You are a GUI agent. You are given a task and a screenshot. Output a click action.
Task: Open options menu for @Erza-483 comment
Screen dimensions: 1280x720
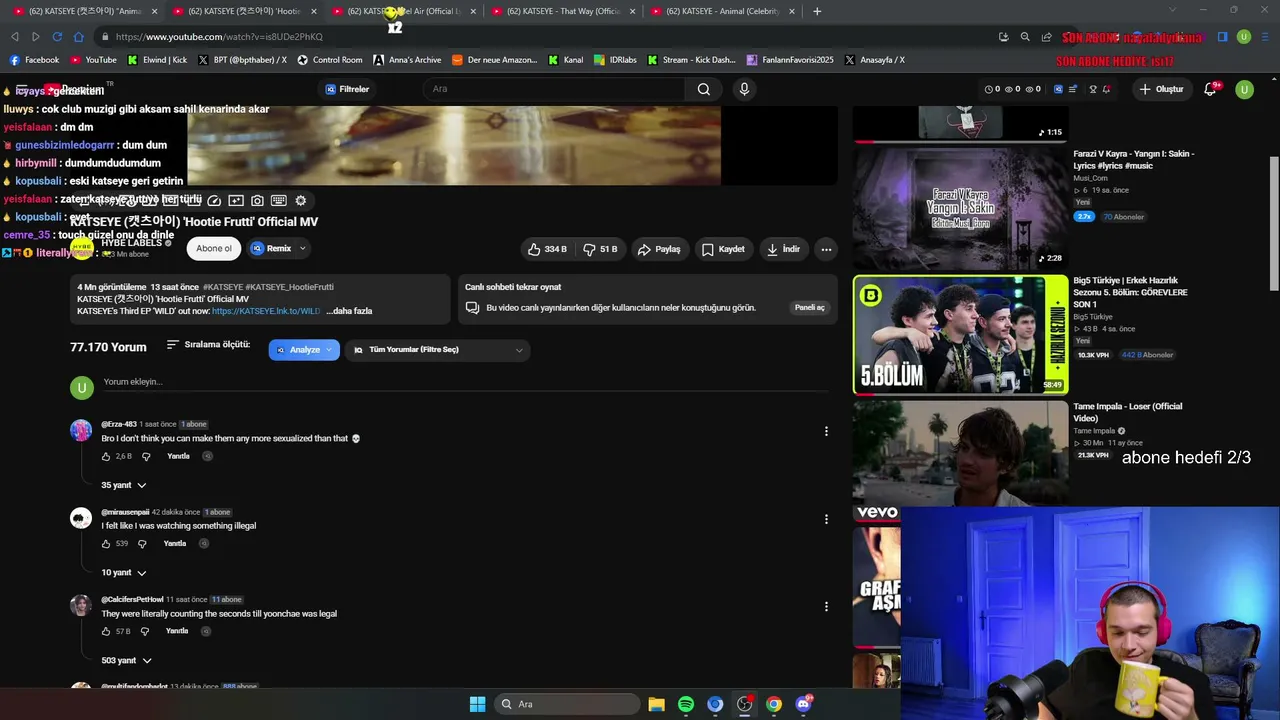(826, 431)
